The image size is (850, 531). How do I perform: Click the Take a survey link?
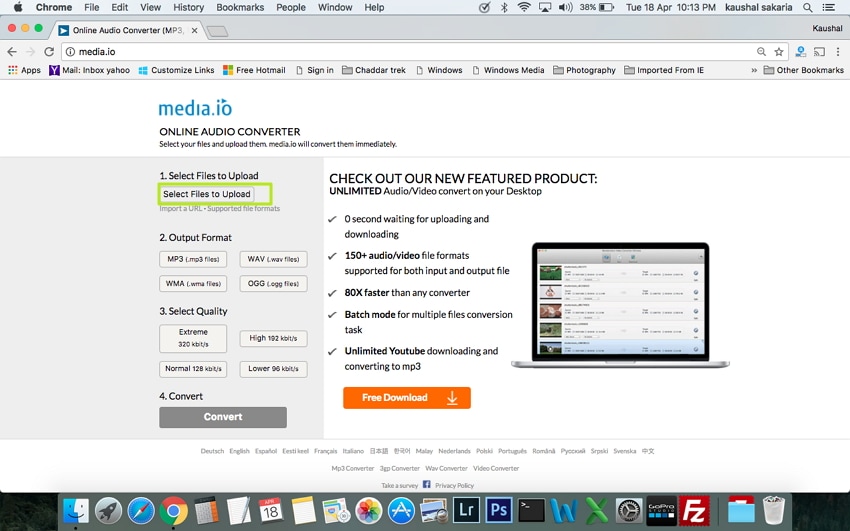click(x=400, y=485)
